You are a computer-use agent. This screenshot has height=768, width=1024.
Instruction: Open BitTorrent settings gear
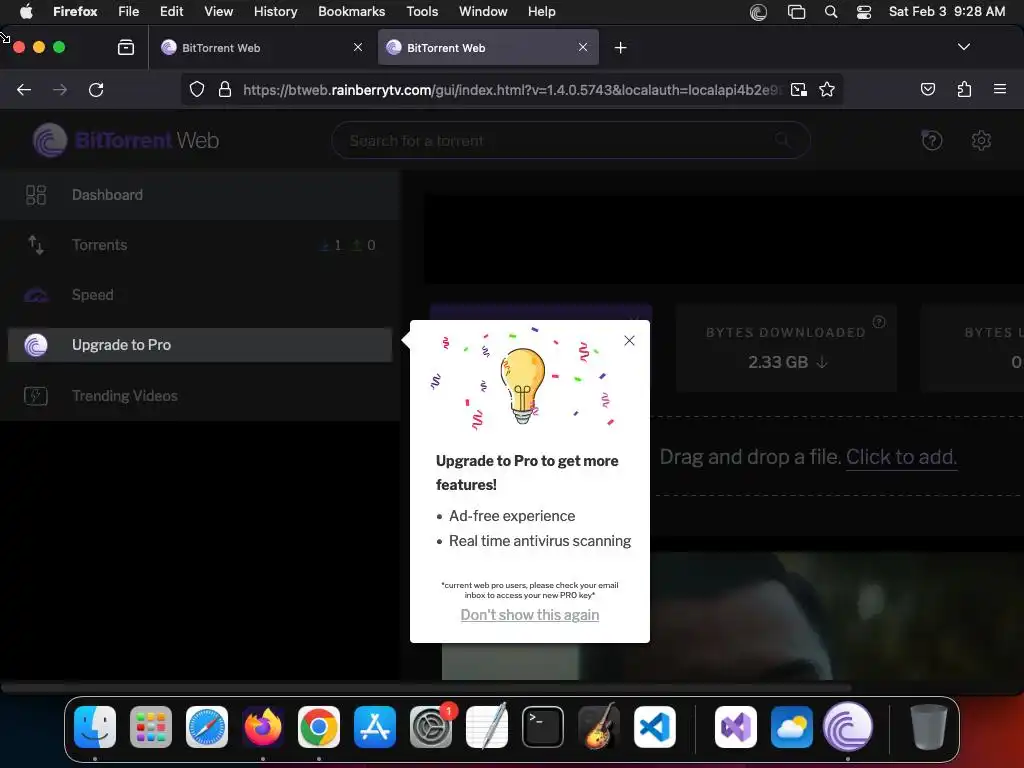coord(981,140)
